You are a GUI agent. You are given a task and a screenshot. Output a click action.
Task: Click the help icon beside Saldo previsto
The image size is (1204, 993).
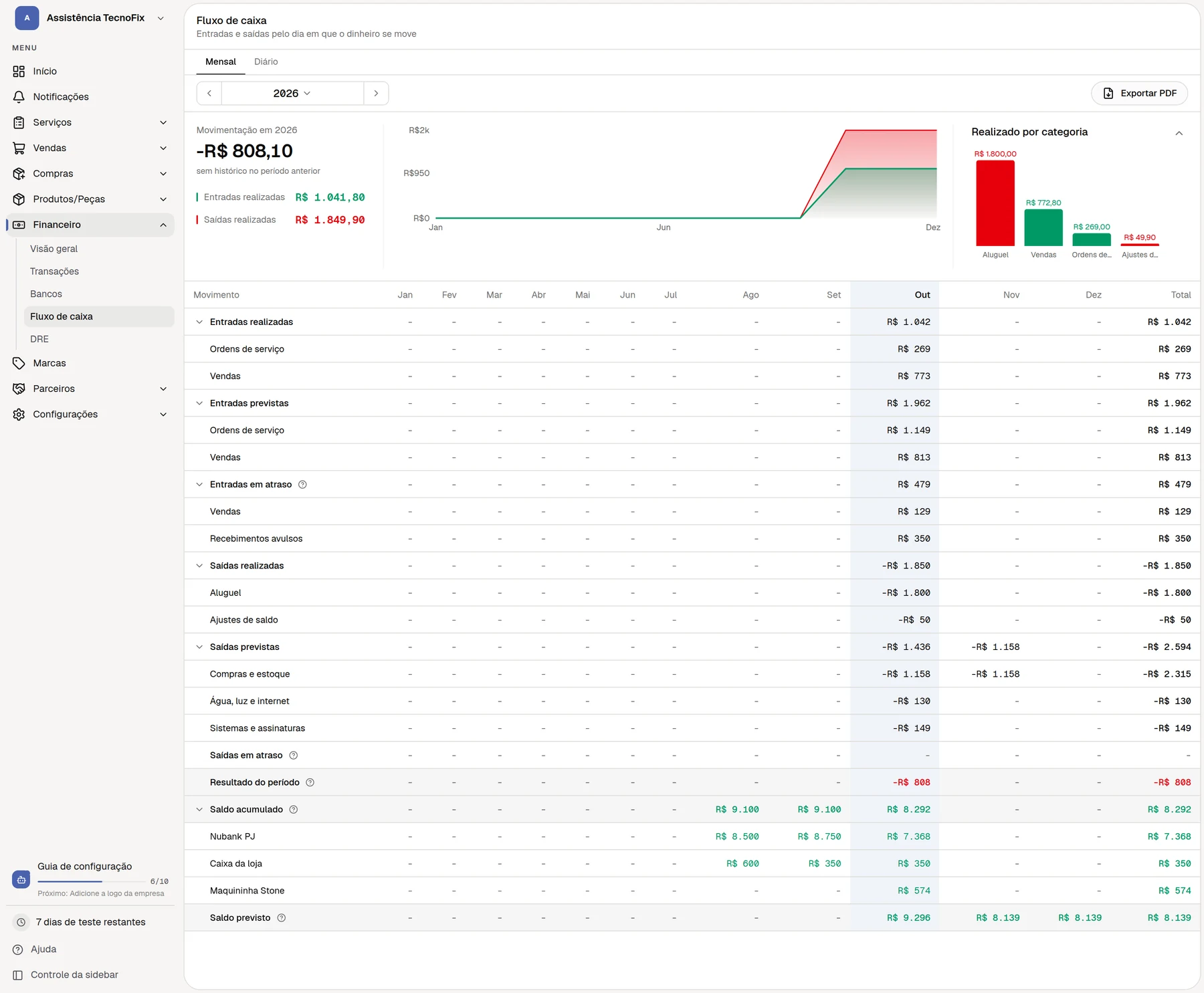pyautogui.click(x=281, y=918)
